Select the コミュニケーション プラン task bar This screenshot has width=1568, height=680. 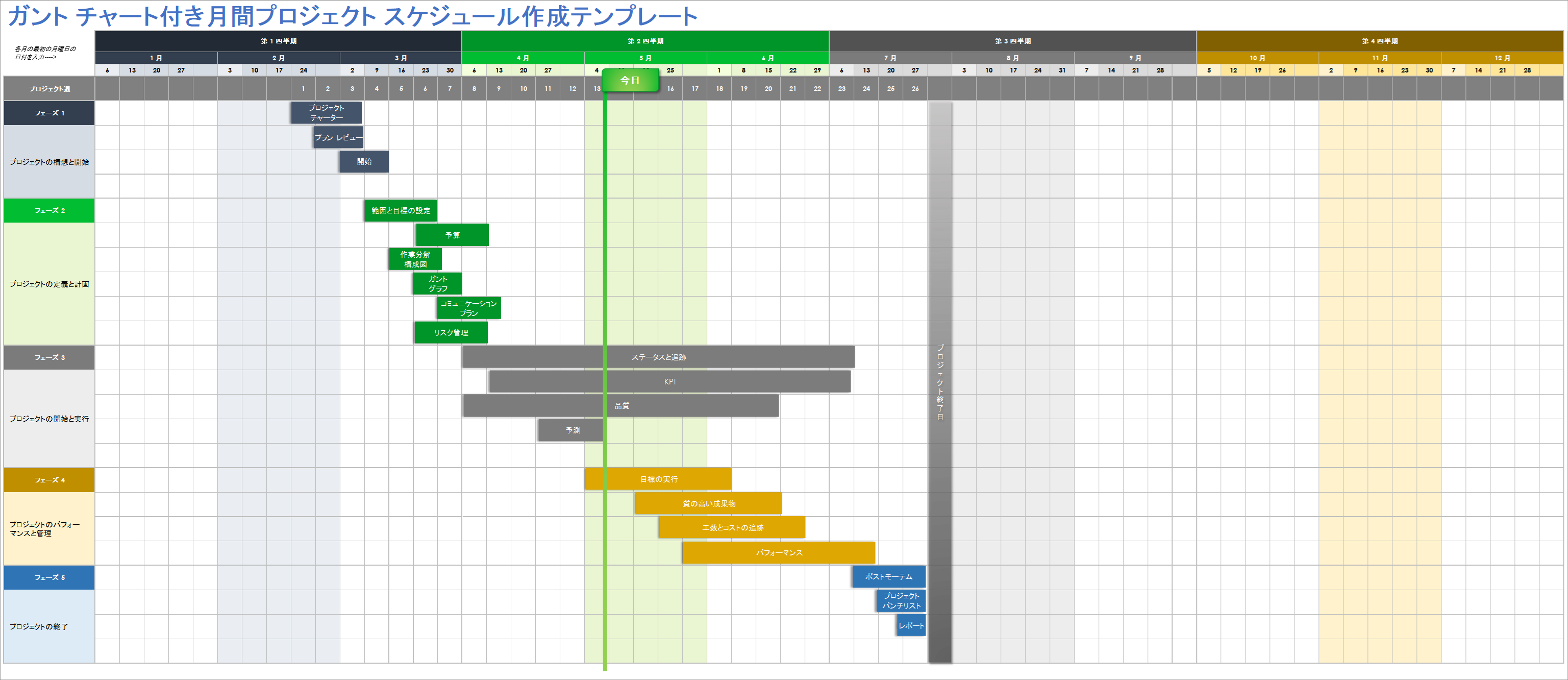point(469,308)
